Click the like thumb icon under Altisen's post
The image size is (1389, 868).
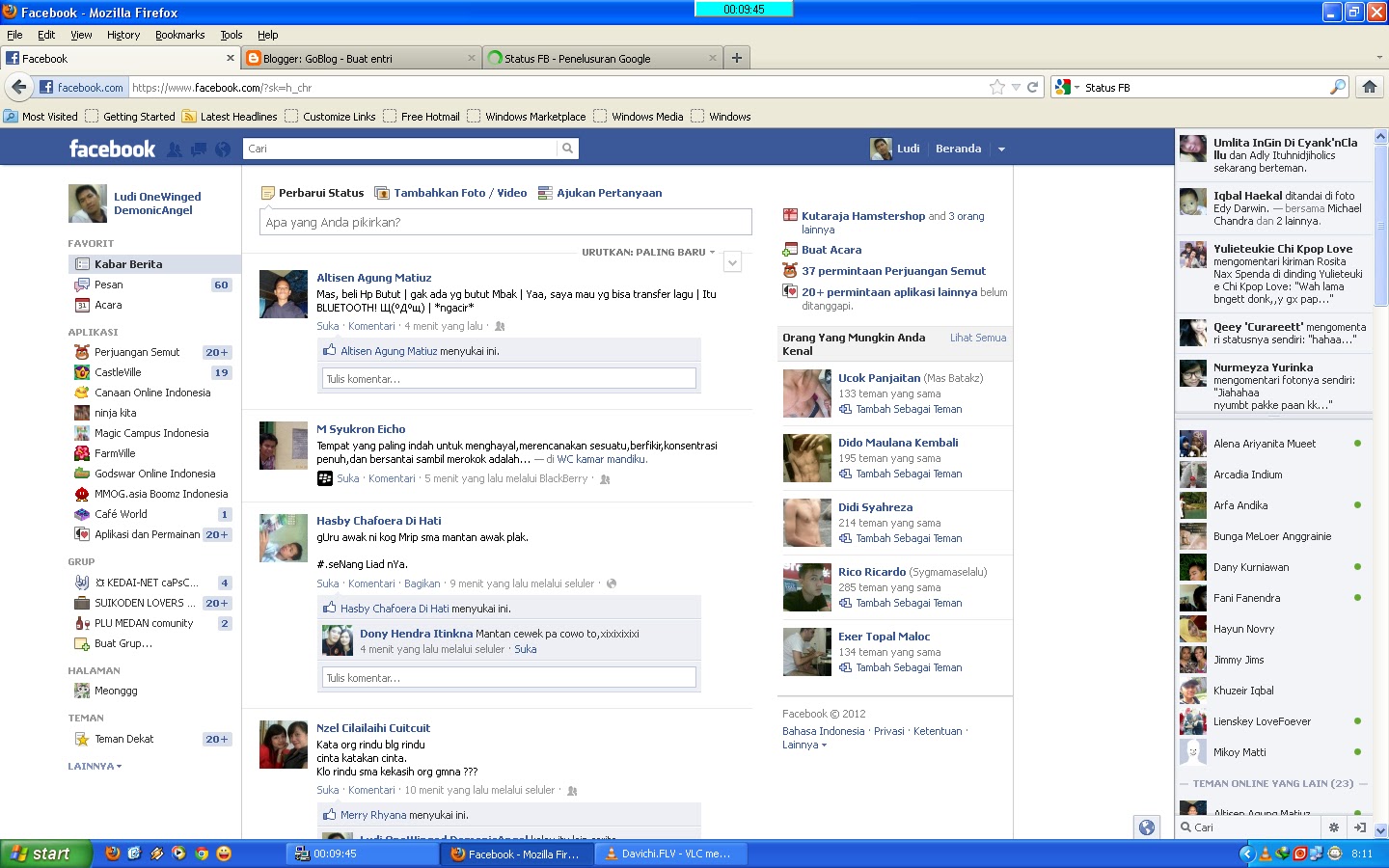(x=329, y=351)
